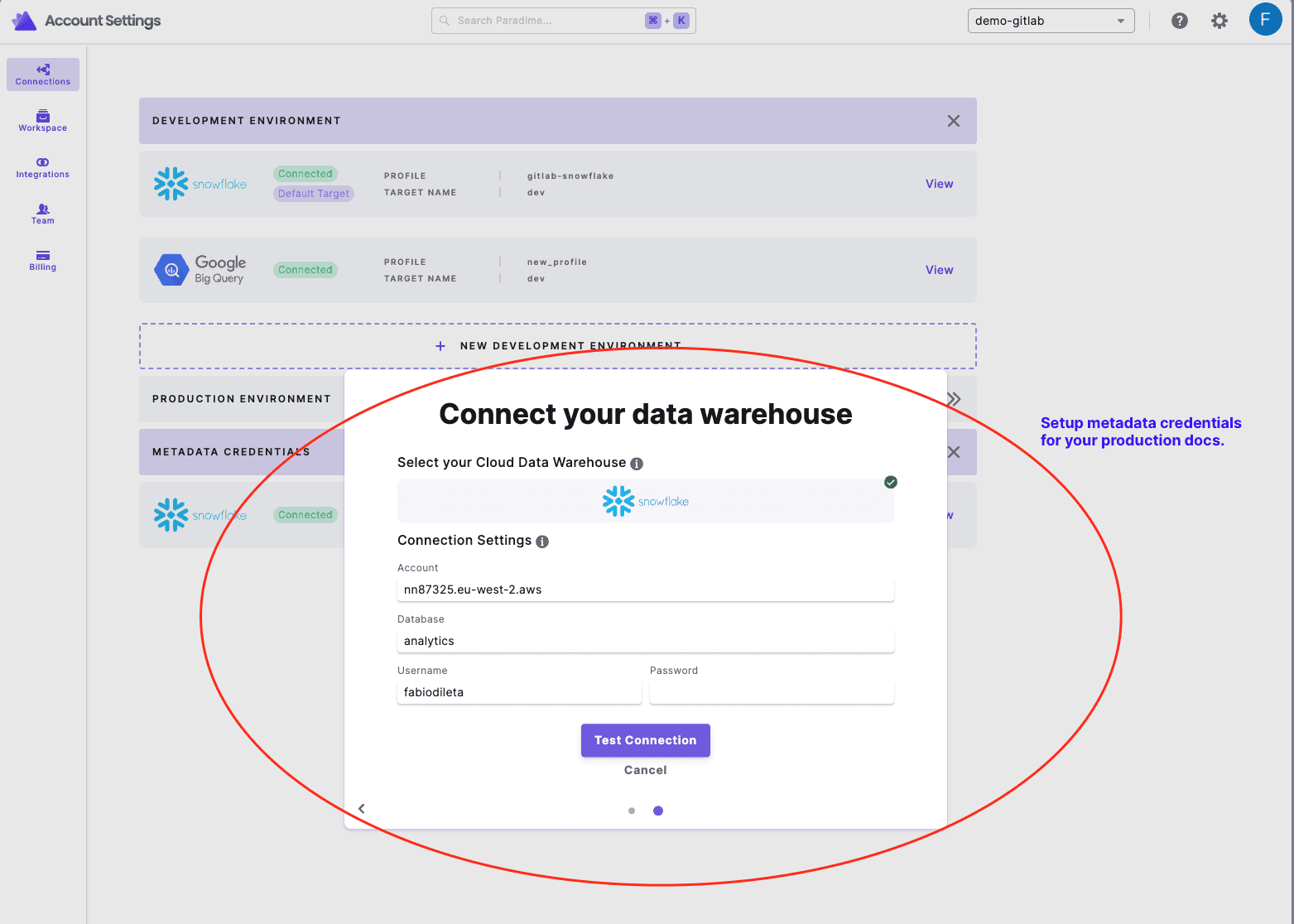The image size is (1294, 924).
Task: Click the Account input field
Action: click(646, 590)
